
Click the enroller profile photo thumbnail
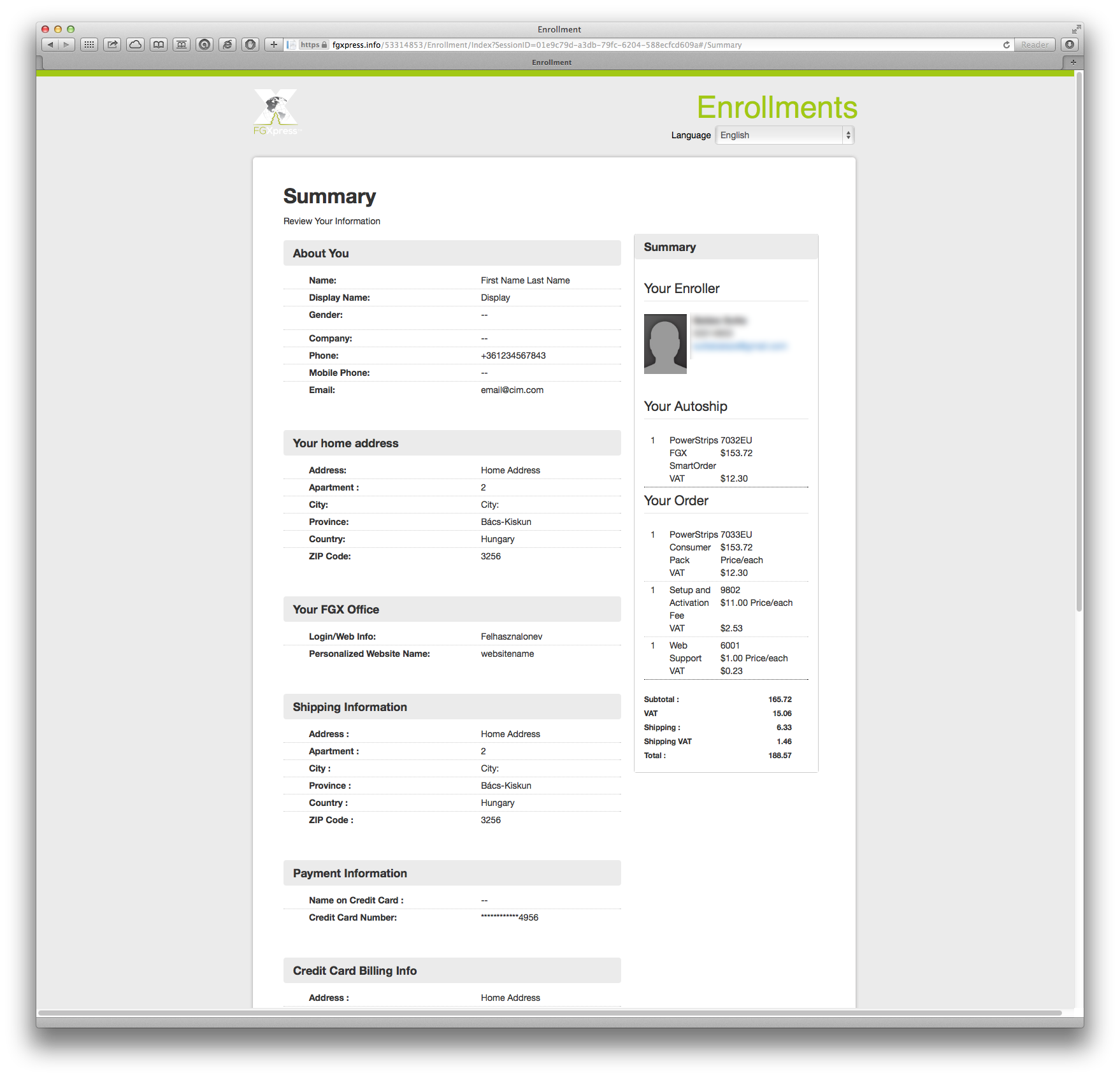pyautogui.click(x=665, y=344)
